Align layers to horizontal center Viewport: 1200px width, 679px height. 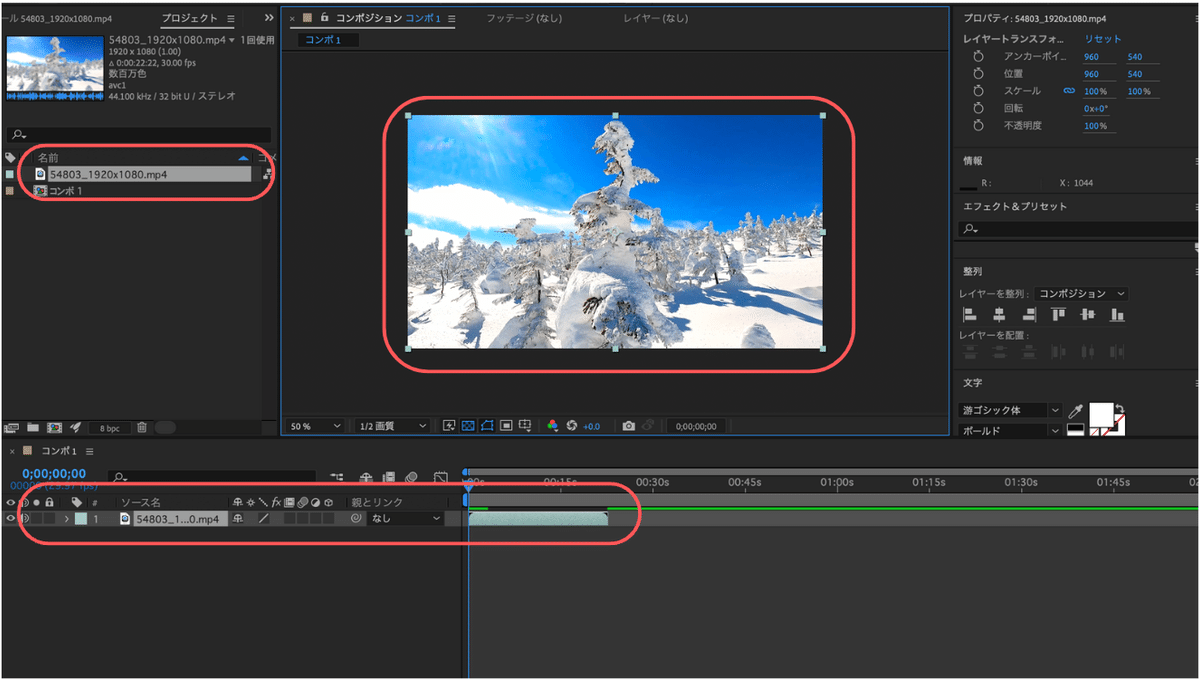click(999, 315)
